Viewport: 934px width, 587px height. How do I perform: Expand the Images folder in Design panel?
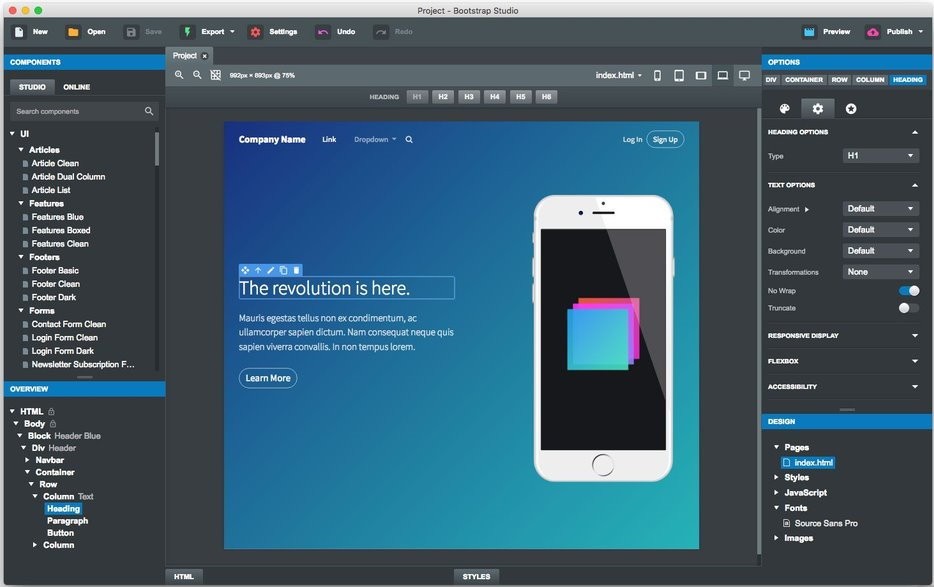(778, 538)
